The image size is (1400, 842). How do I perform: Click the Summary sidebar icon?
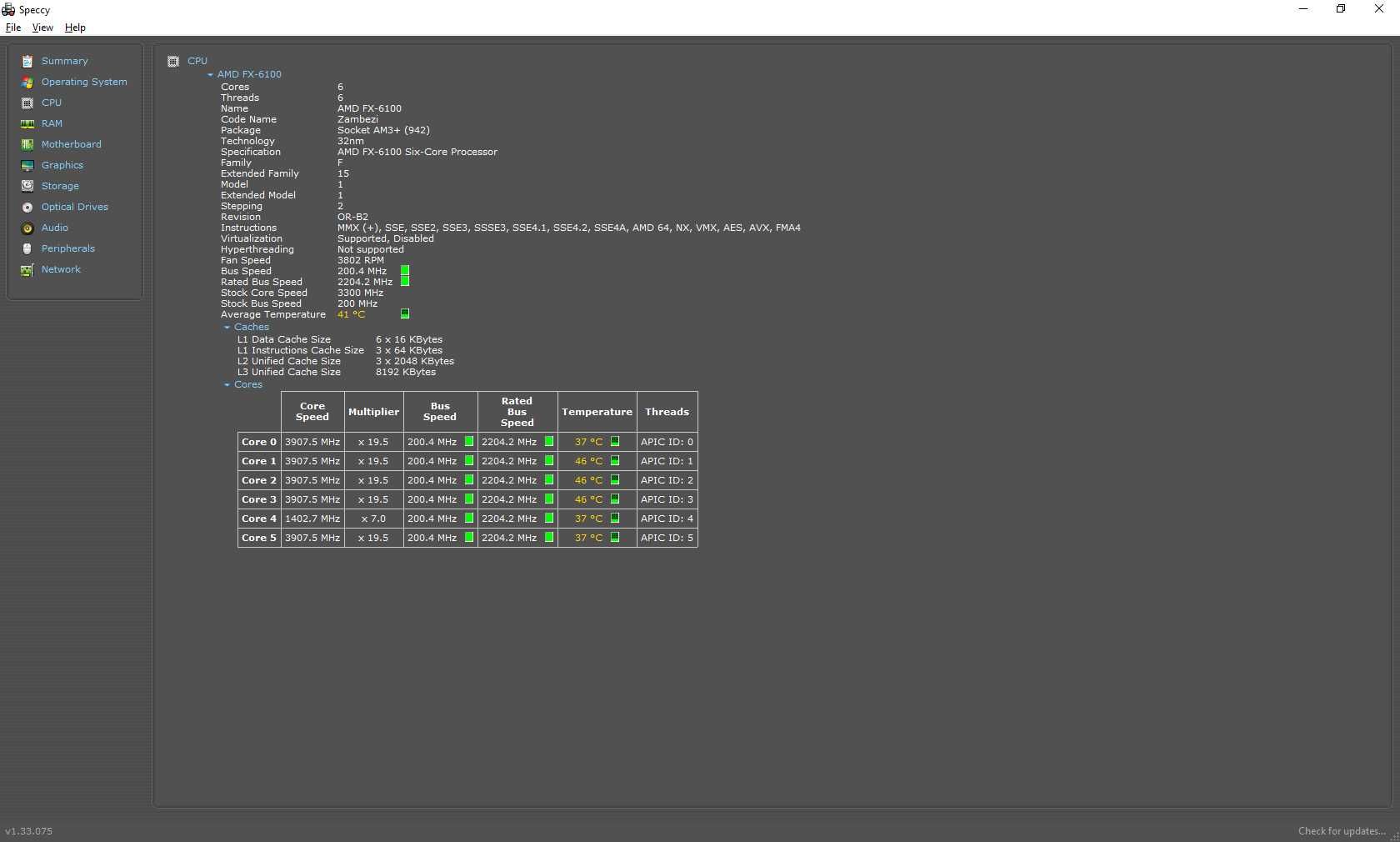click(x=27, y=61)
